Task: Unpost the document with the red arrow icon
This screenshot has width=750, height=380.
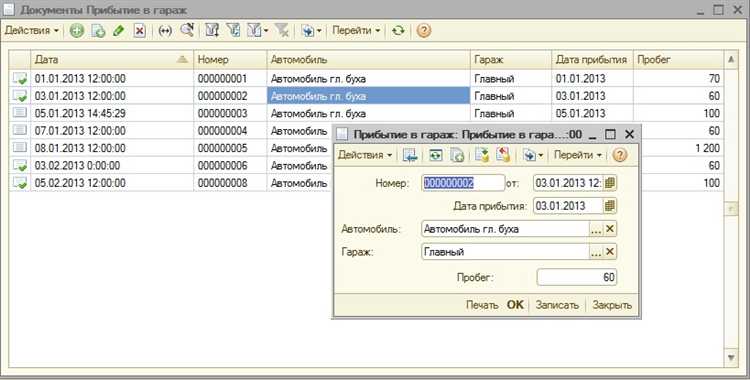Action: point(503,155)
